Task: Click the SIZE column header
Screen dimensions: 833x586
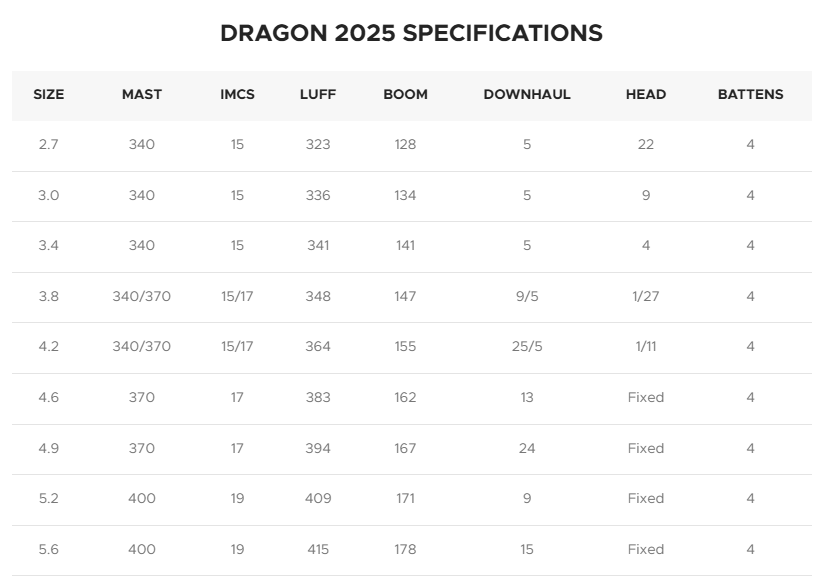Action: pos(48,95)
